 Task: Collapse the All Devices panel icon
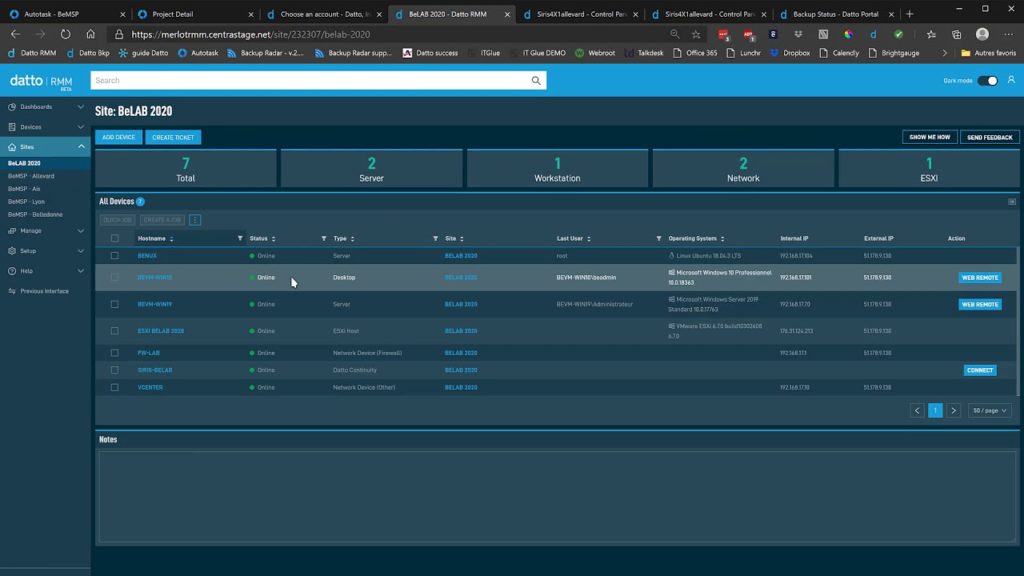[1012, 202]
